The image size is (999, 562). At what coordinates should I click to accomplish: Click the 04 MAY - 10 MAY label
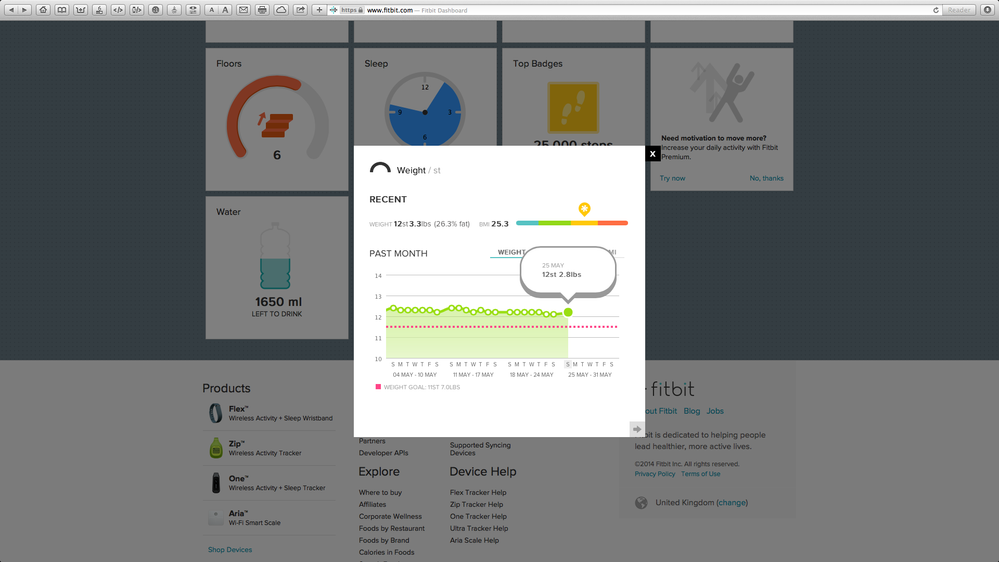pos(415,375)
